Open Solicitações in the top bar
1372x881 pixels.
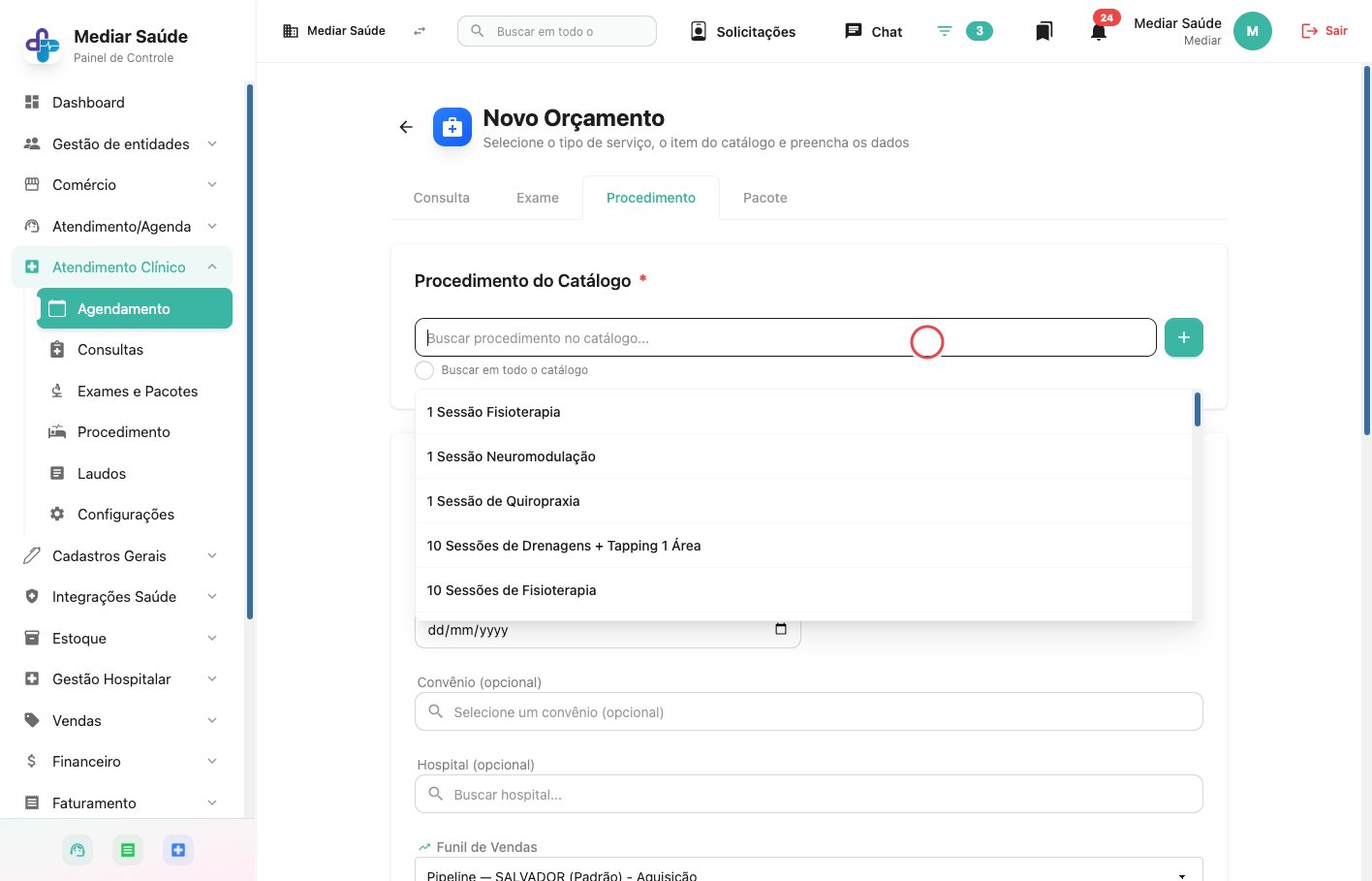(743, 31)
